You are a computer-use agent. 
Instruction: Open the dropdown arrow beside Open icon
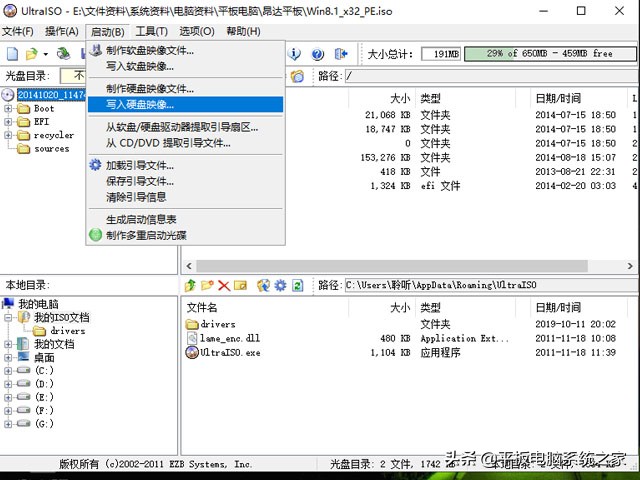[x=45, y=54]
